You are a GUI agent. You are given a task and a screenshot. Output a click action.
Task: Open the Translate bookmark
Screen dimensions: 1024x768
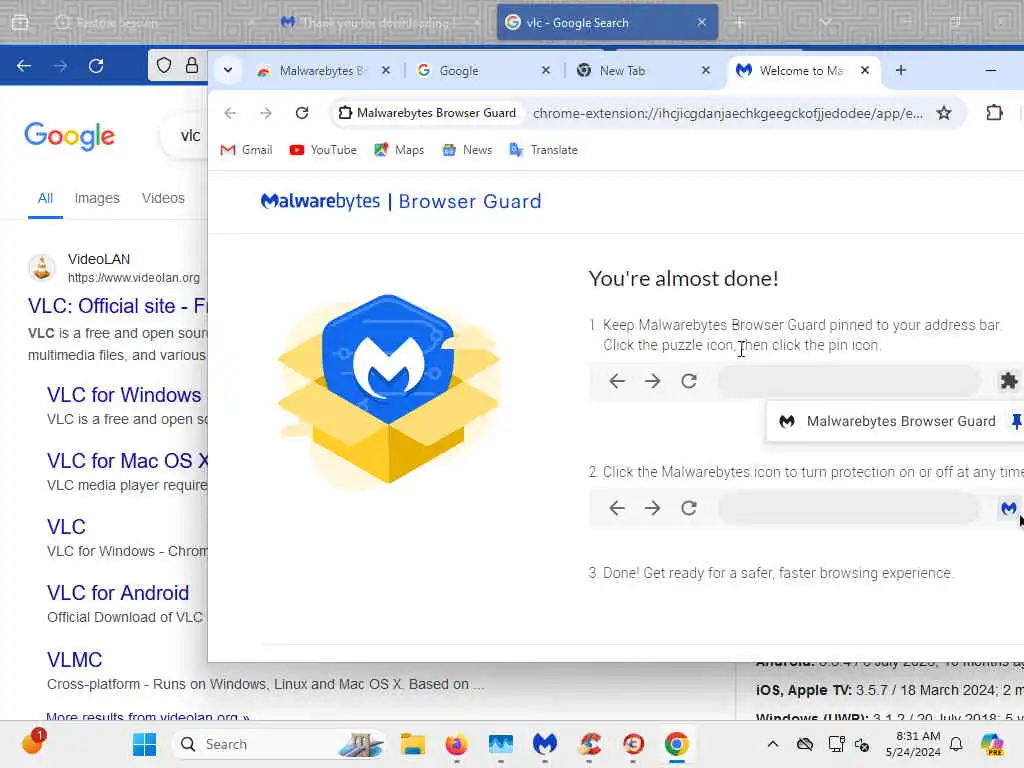[x=543, y=150]
